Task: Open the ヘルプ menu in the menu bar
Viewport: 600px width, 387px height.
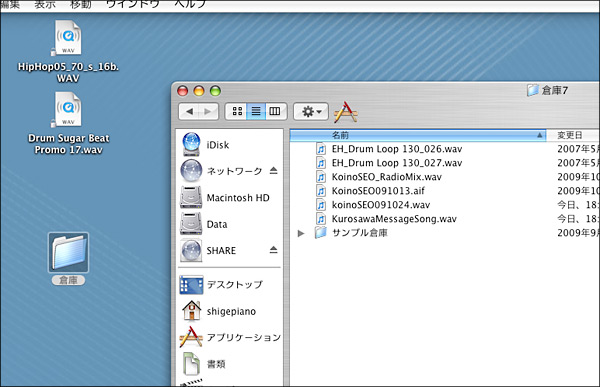Action: click(190, 5)
